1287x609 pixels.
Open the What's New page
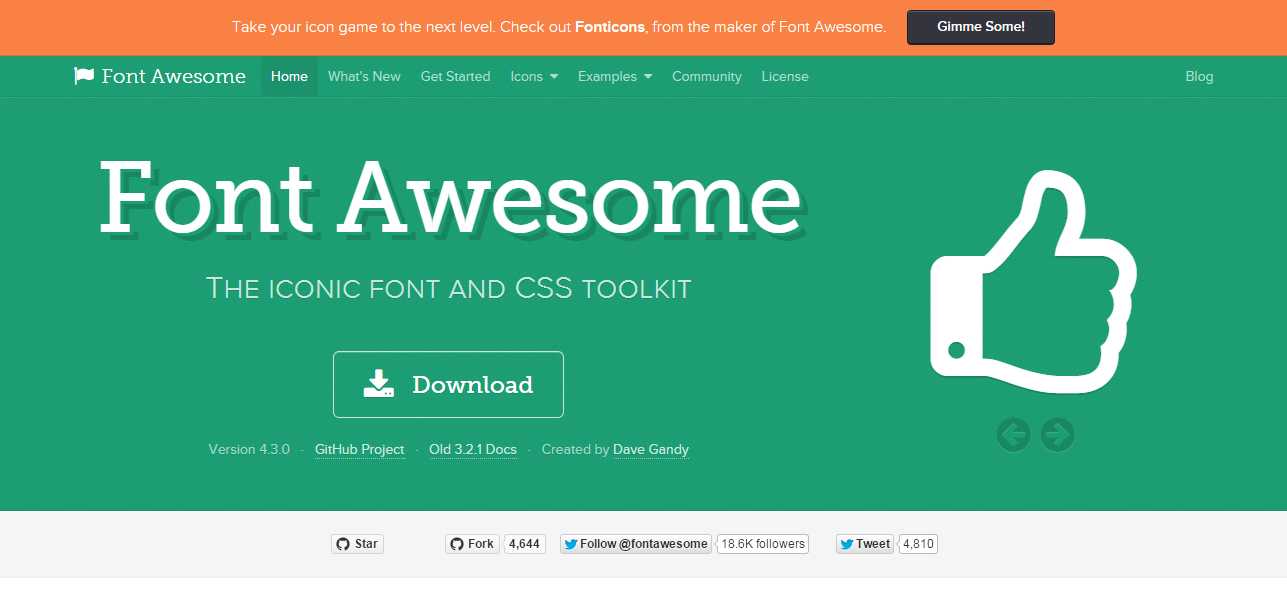pos(364,76)
